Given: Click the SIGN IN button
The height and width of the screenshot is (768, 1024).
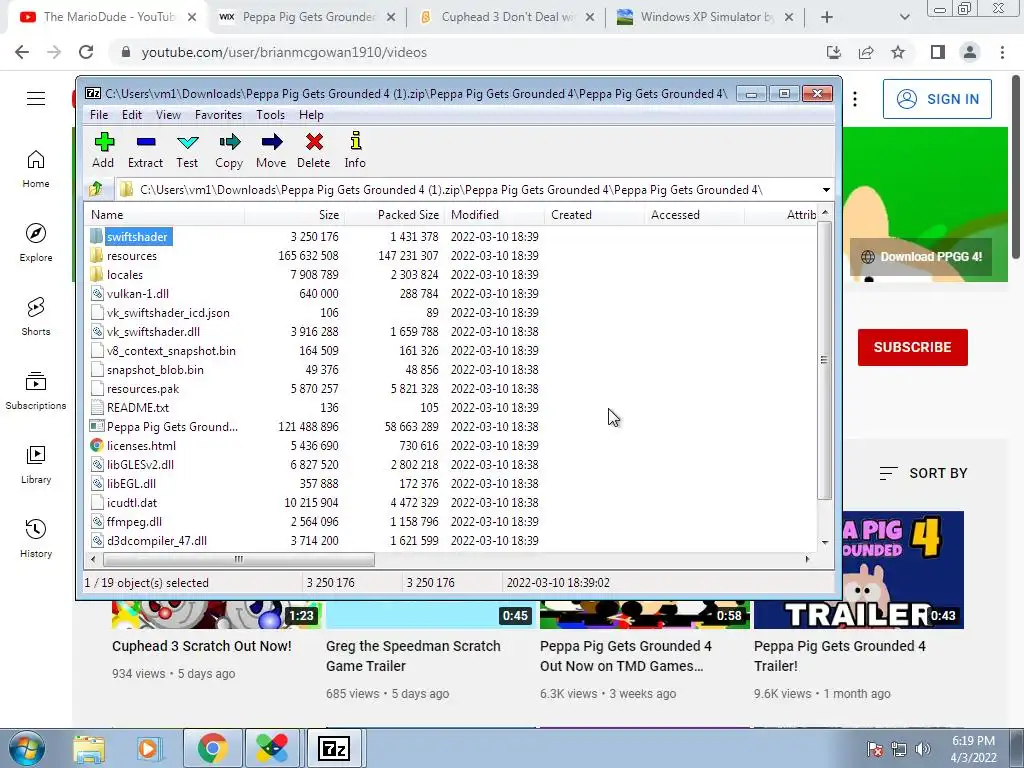Looking at the screenshot, I should click(x=937, y=99).
